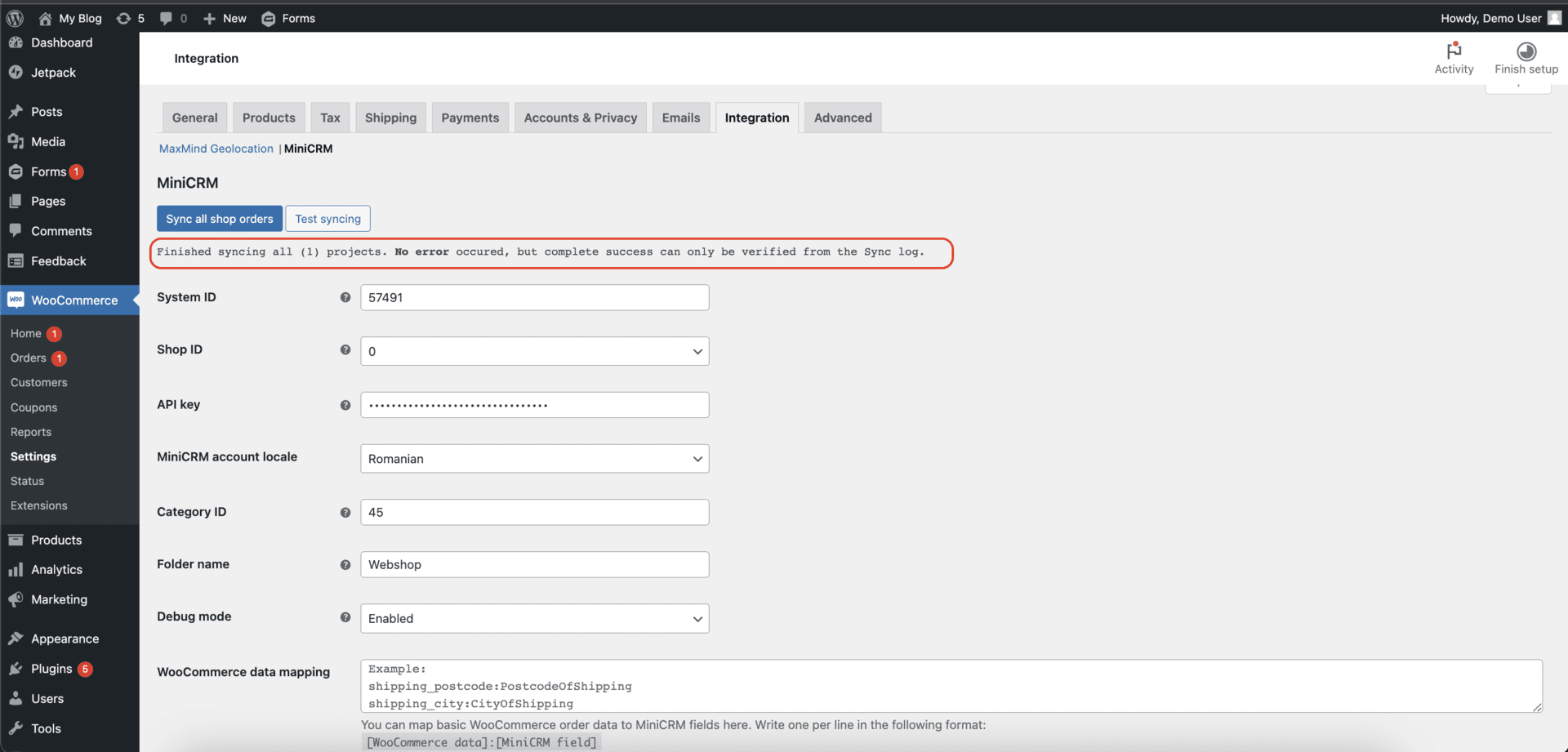This screenshot has height=752, width=1568.
Task: Switch to the Accounts & Privacy tab
Action: tap(581, 118)
